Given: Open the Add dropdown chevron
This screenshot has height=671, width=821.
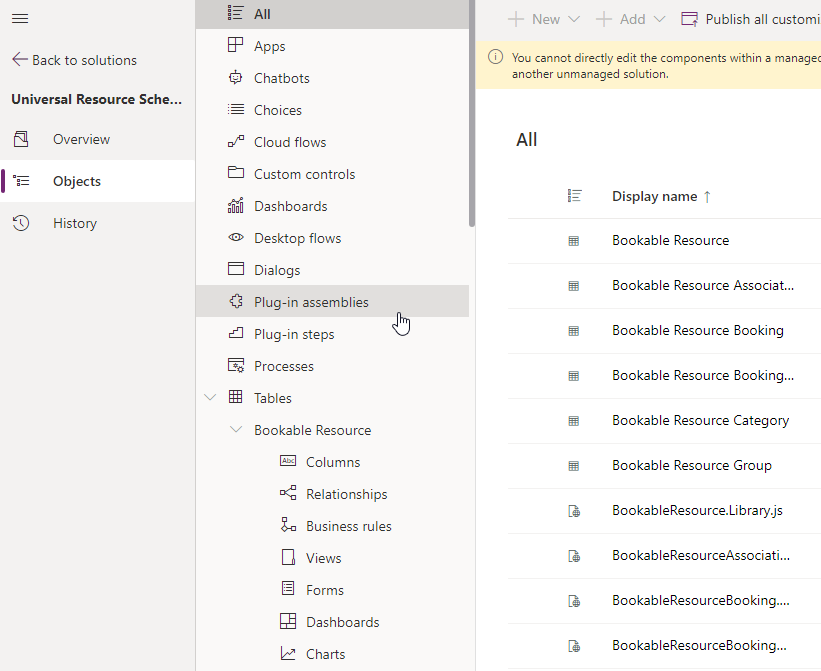Looking at the screenshot, I should point(660,19).
